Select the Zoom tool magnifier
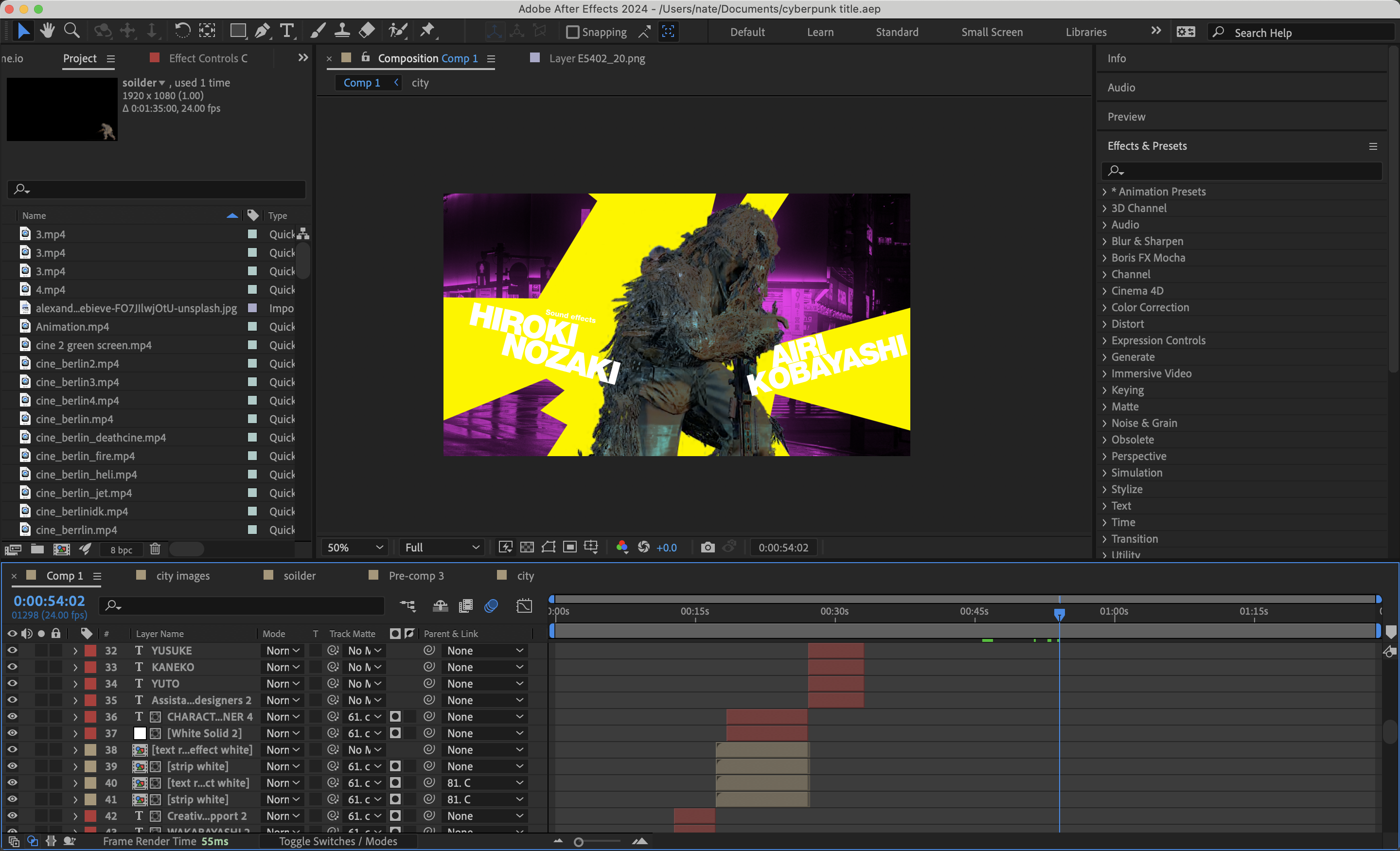 coord(71,31)
